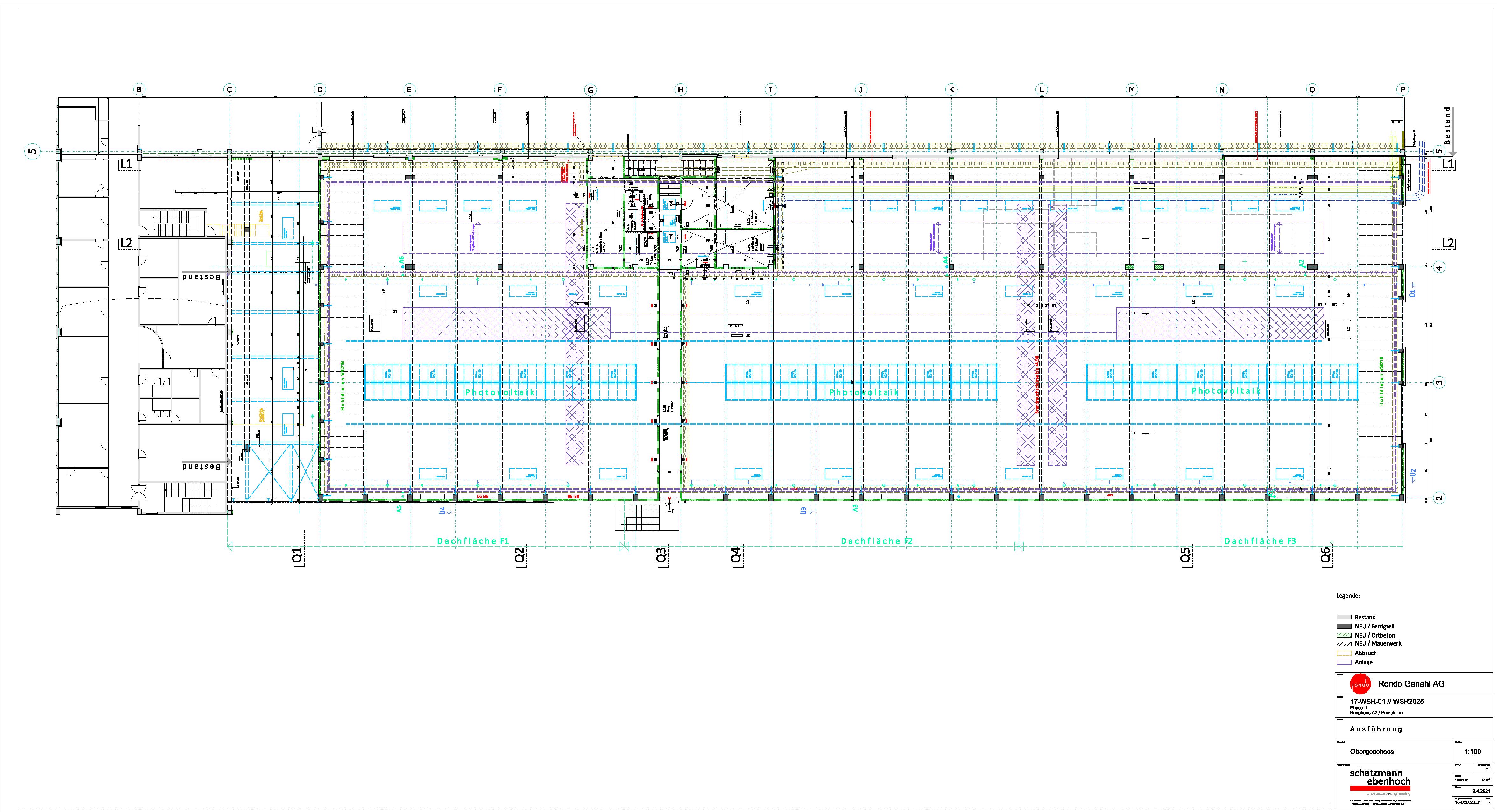Click grid axis bubble L at top
This screenshot has height=812, width=1498.
[1042, 89]
